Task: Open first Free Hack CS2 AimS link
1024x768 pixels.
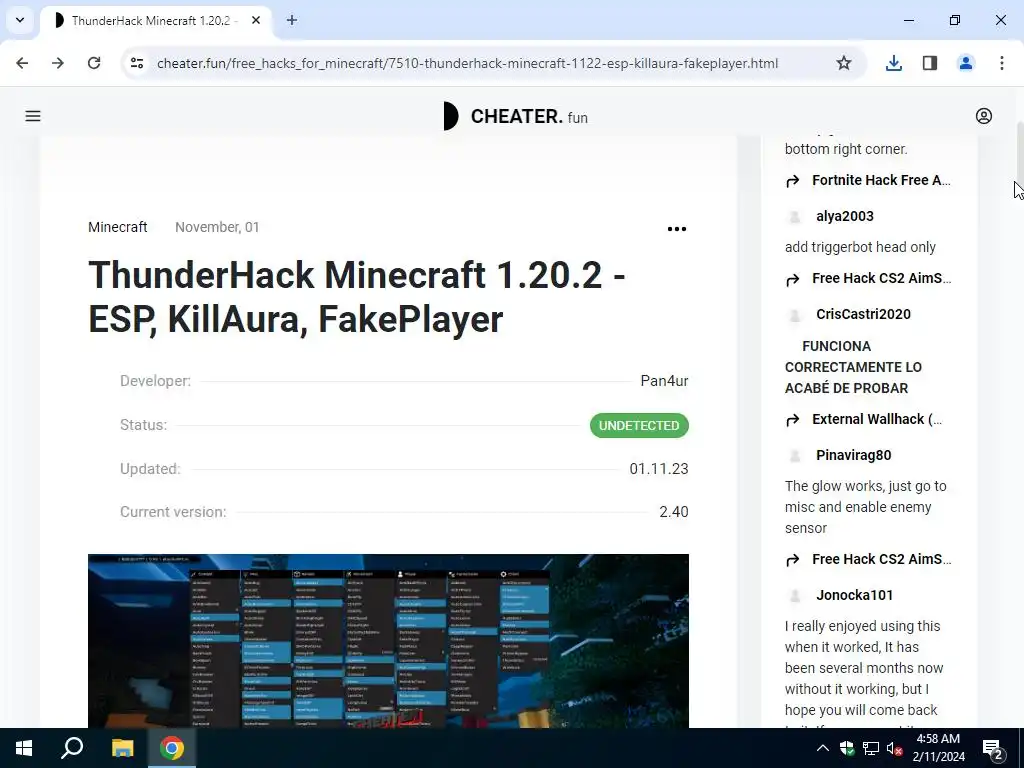Action: [x=881, y=278]
